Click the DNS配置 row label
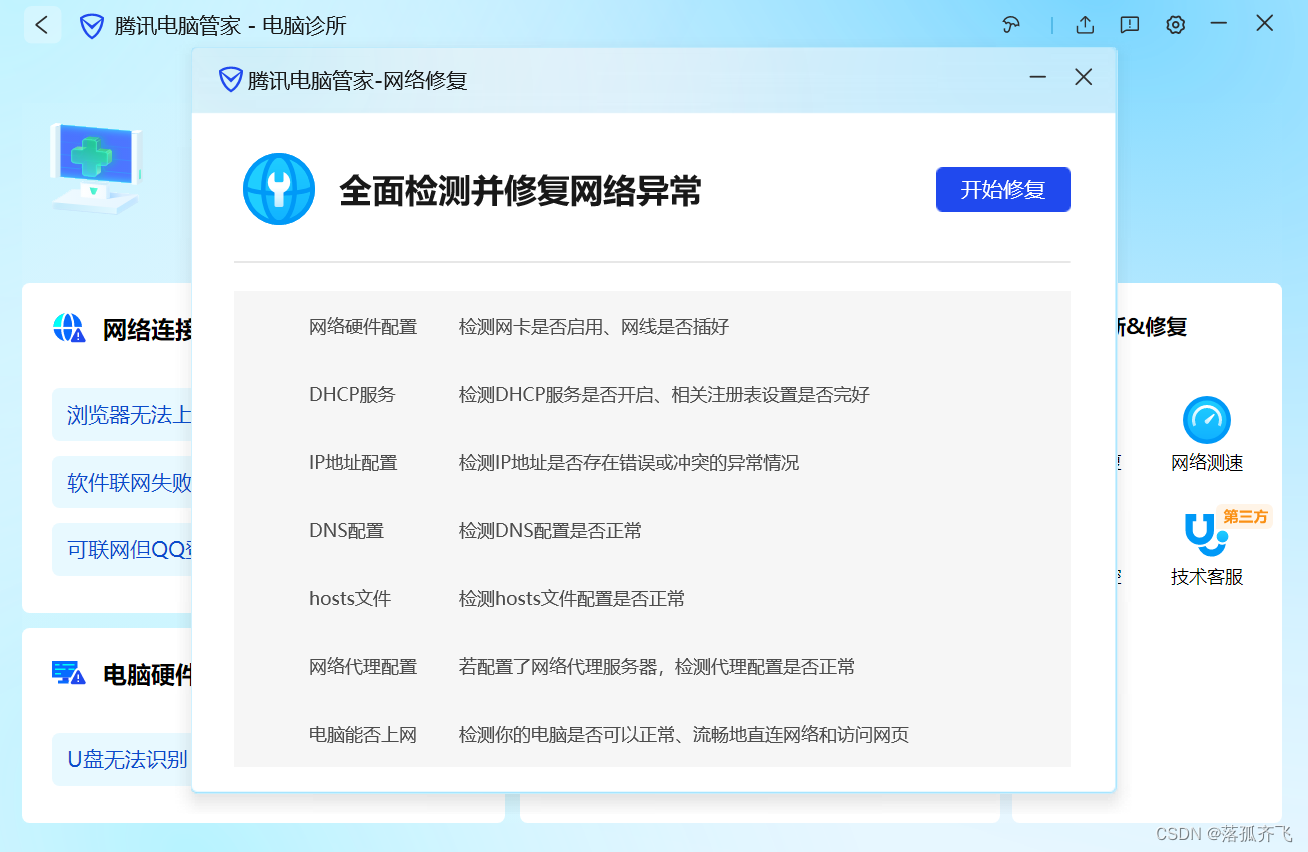 pyautogui.click(x=346, y=531)
